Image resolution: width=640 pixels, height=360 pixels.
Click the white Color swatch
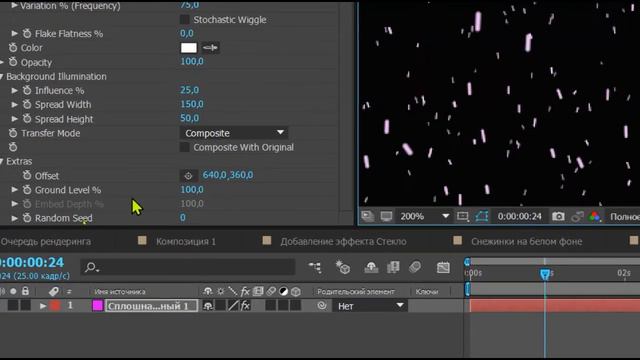point(189,48)
